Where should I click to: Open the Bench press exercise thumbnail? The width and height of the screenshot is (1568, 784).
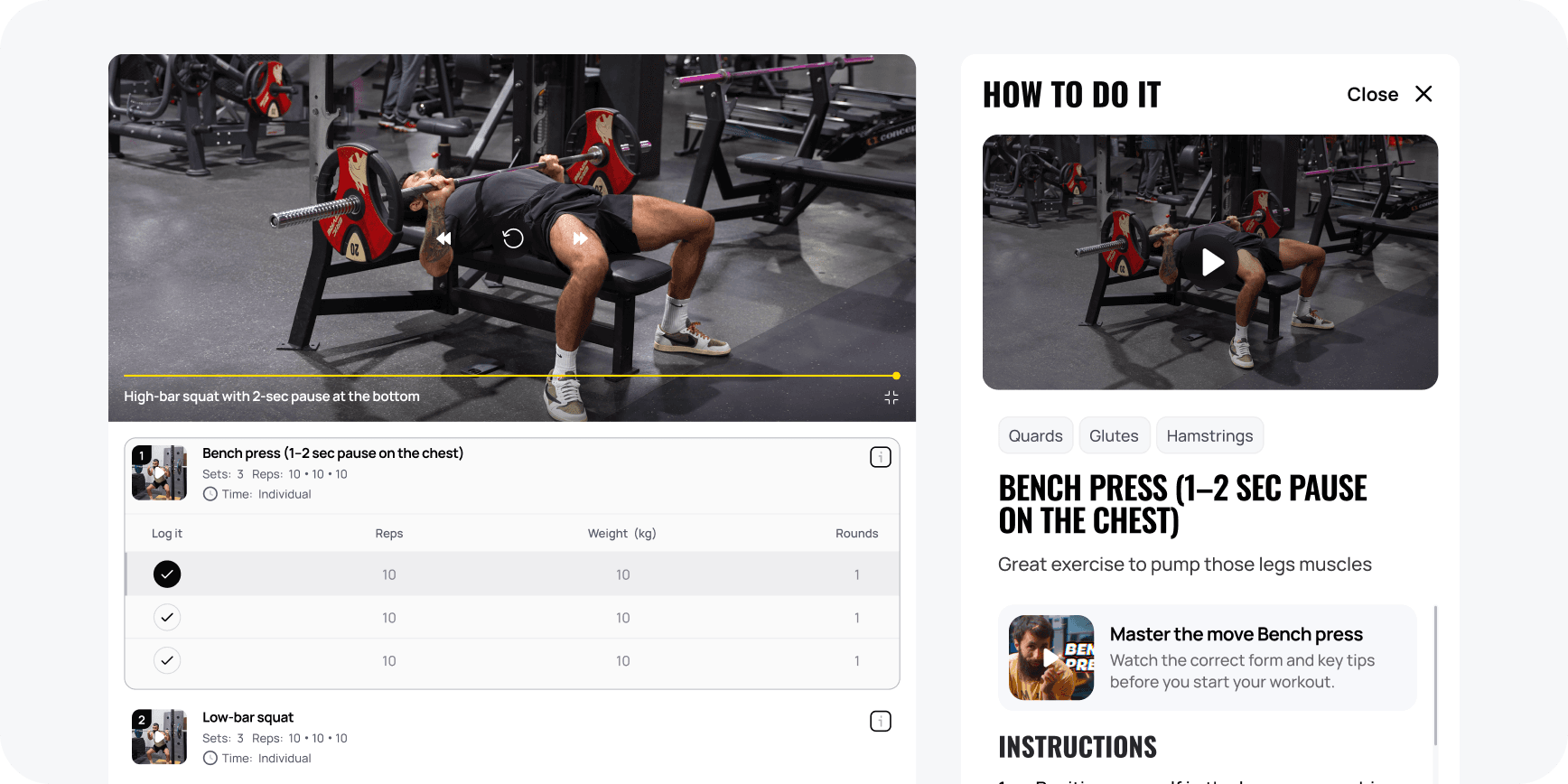point(159,472)
